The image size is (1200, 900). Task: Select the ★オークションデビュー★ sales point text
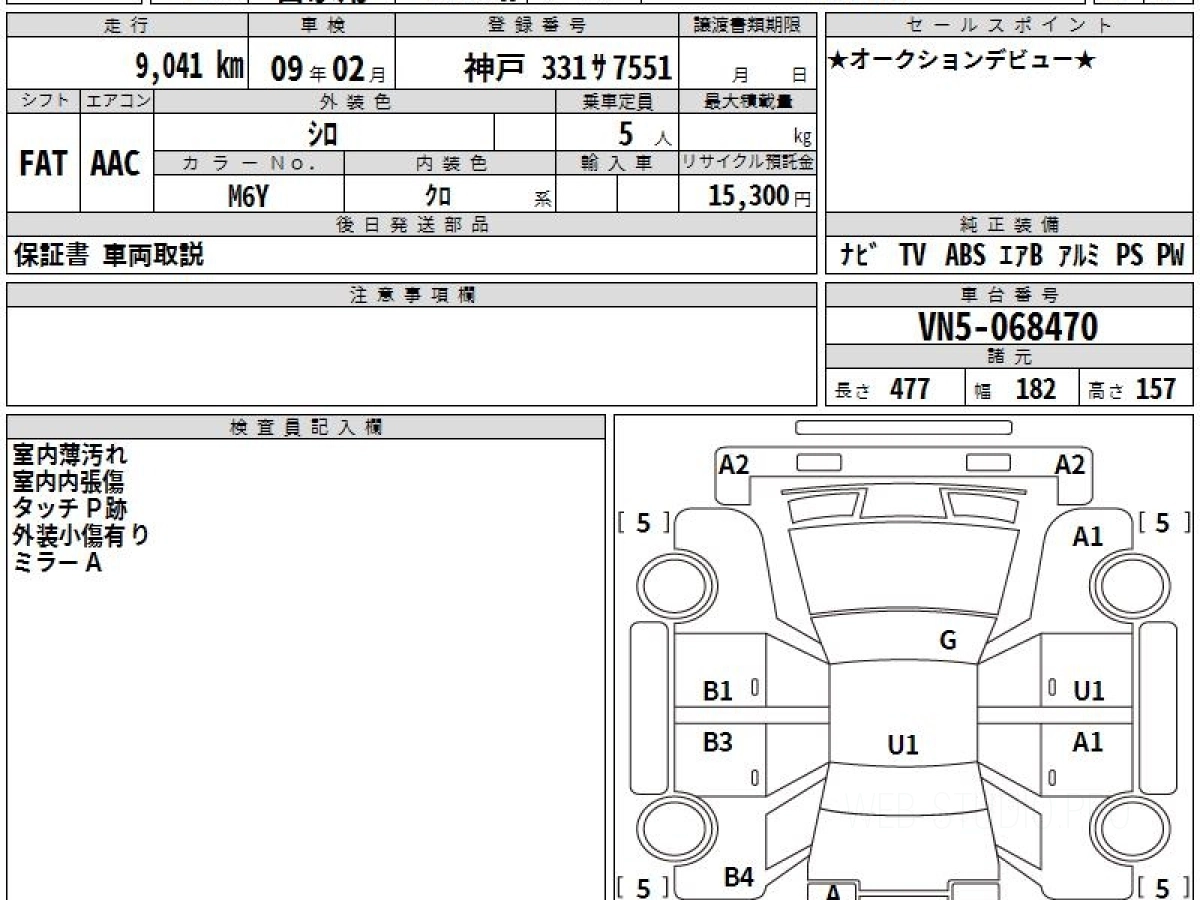[x=962, y=62]
